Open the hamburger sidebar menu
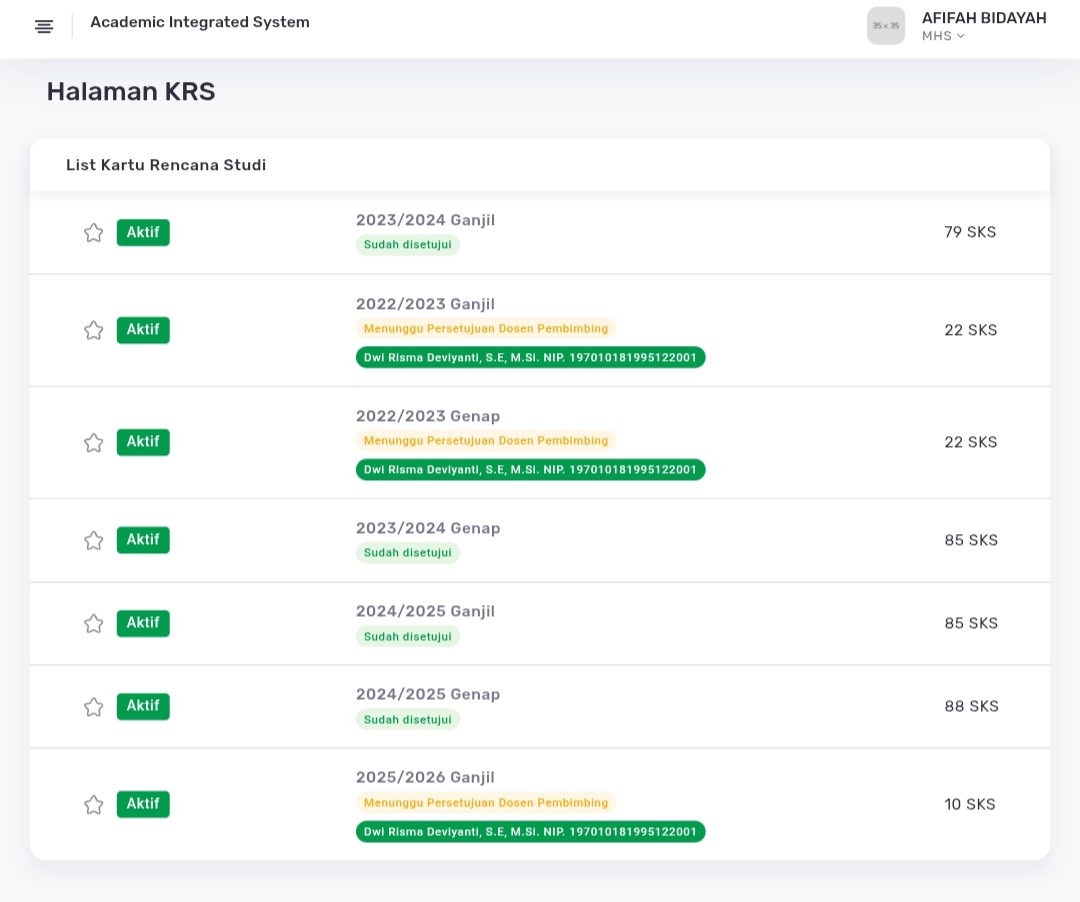Image resolution: width=1080 pixels, height=902 pixels. [44, 27]
